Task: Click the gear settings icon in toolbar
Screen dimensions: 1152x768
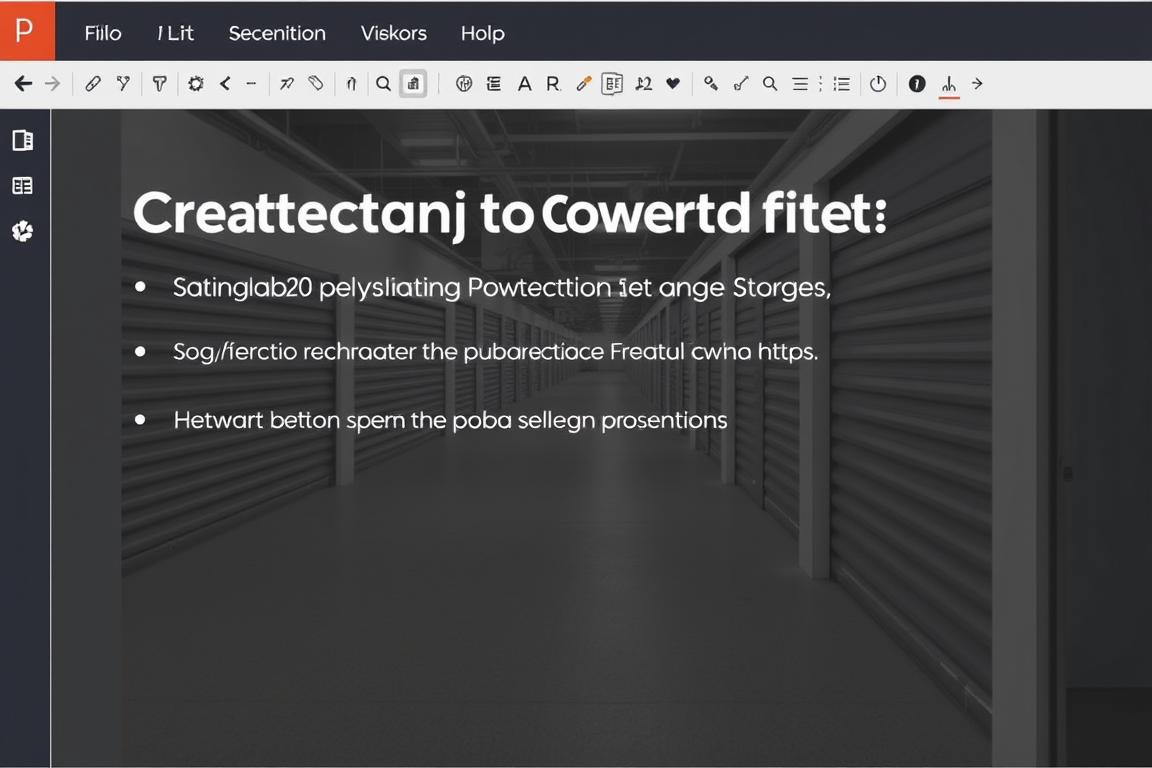Action: [196, 84]
